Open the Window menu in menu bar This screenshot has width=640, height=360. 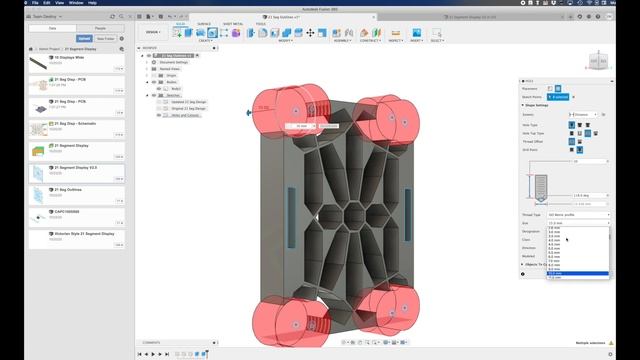[x=76, y=2]
